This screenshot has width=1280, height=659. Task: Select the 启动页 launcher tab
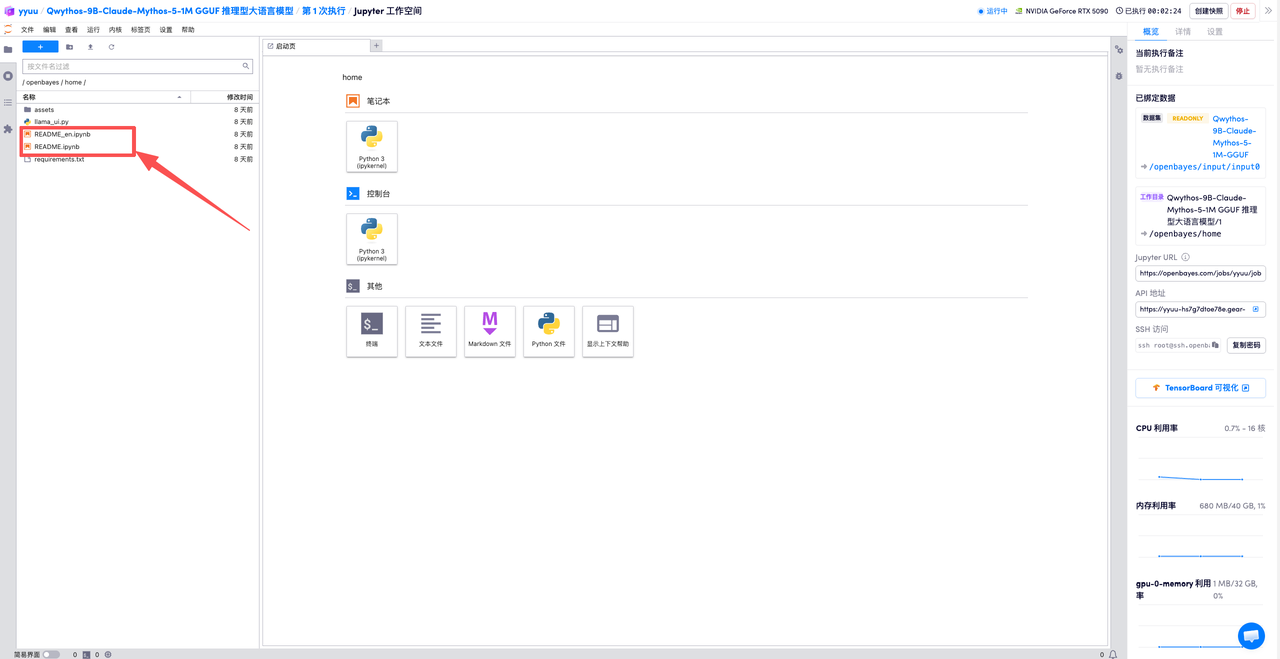[316, 46]
